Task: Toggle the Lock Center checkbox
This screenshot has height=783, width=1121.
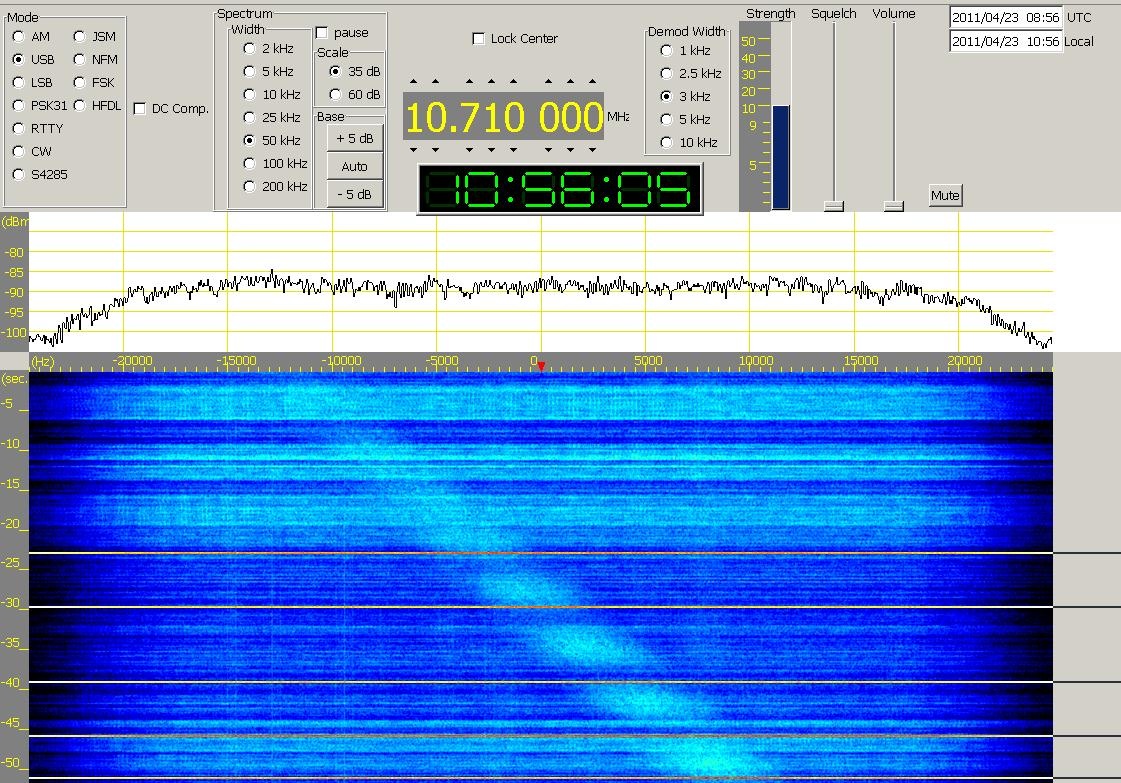Action: 479,39
